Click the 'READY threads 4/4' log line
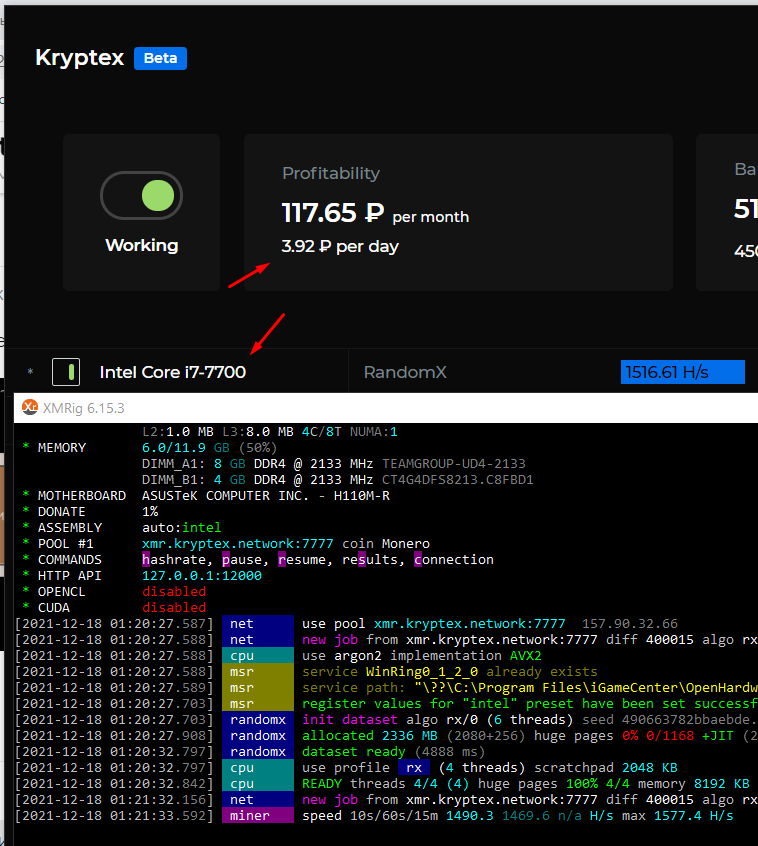The height and width of the screenshot is (846, 758). click(x=383, y=783)
